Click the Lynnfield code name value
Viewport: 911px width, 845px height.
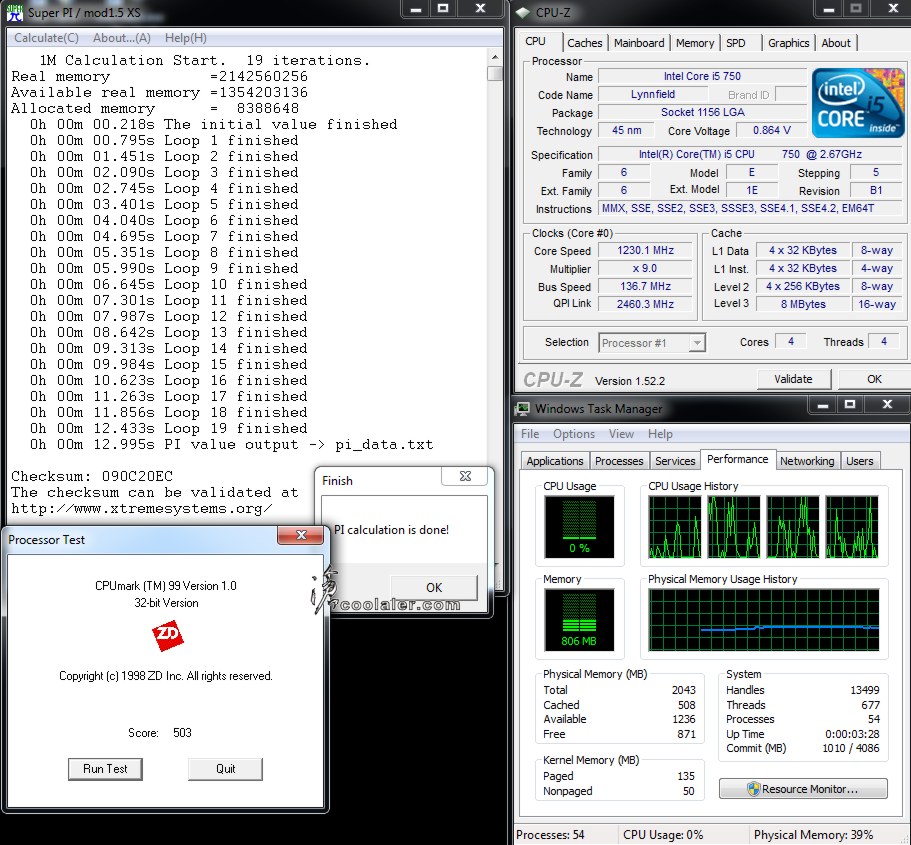click(x=653, y=94)
